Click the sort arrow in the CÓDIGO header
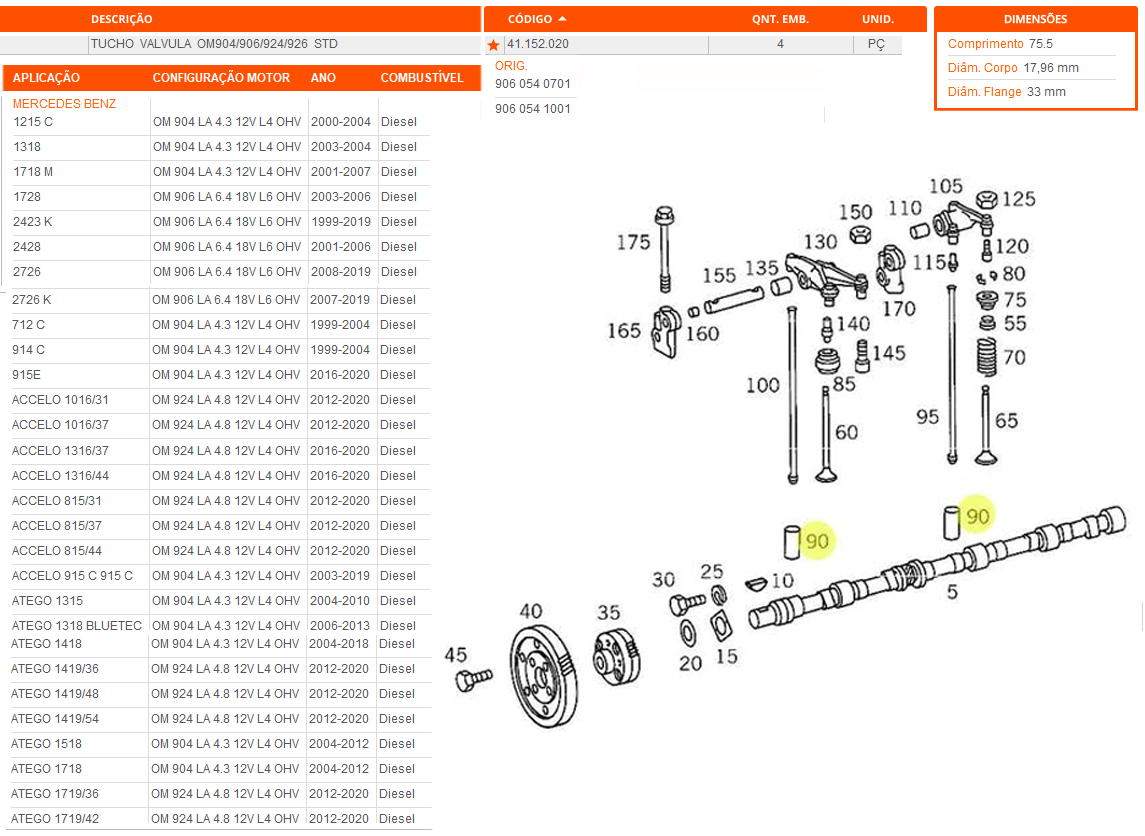 [563, 19]
